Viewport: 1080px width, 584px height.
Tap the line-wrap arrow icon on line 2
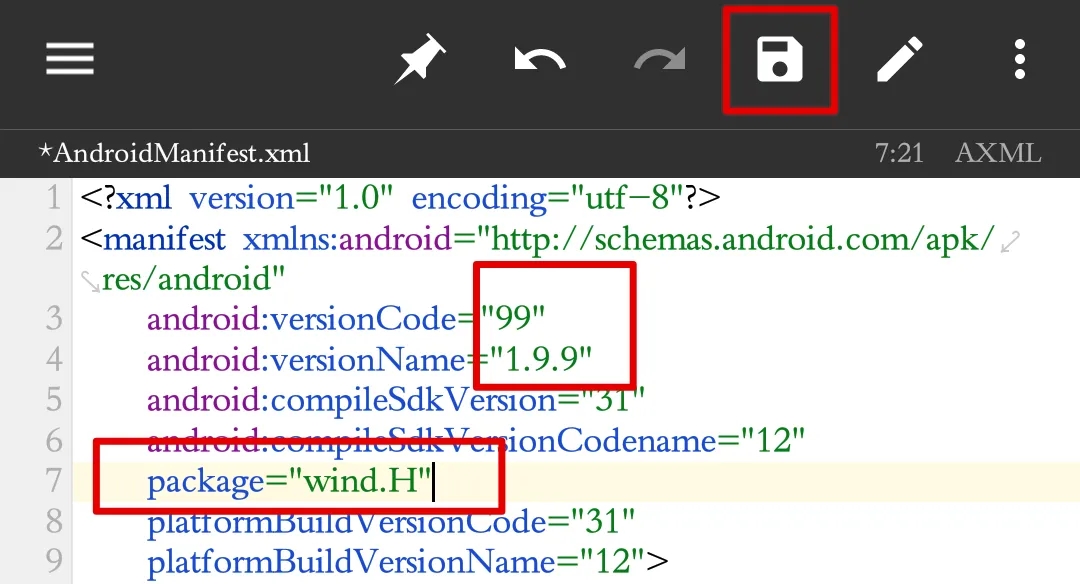tap(1011, 240)
